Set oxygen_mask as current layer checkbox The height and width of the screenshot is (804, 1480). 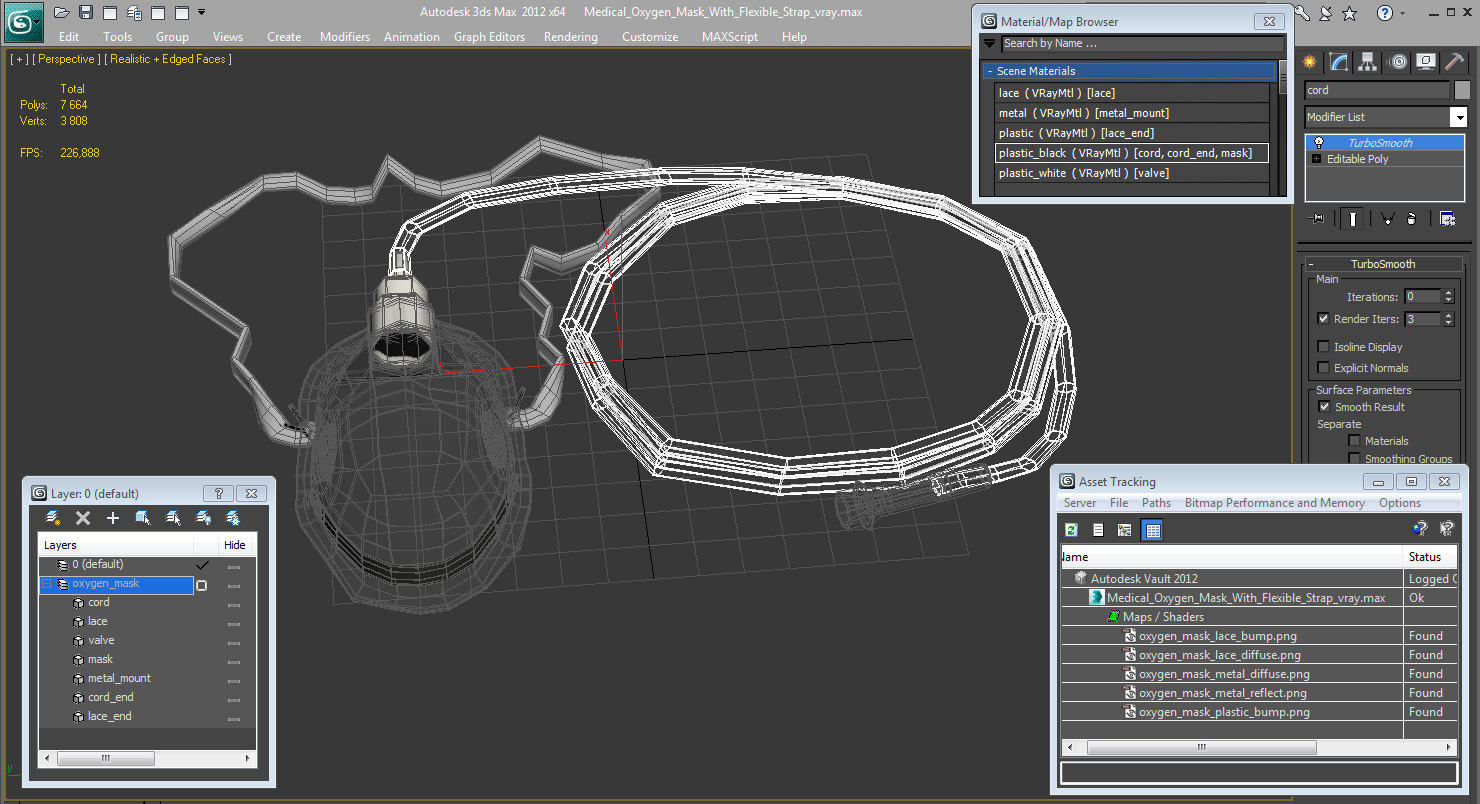coord(202,585)
